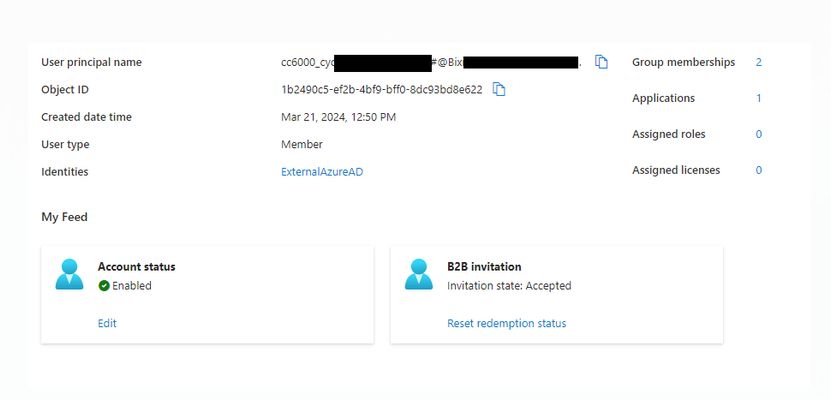The width and height of the screenshot is (831, 400).
Task: Click the Created date time value
Action: coord(338,117)
